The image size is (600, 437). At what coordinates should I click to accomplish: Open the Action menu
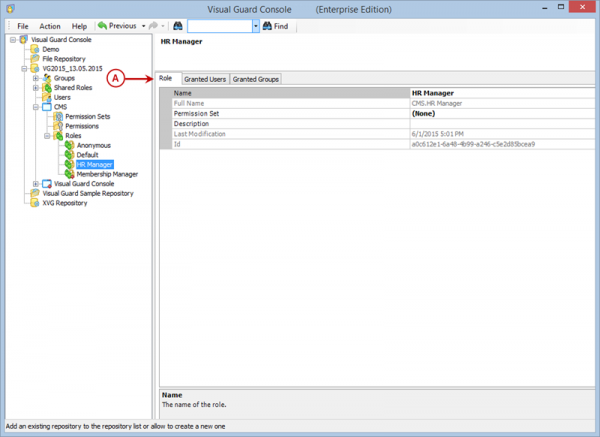[x=50, y=26]
